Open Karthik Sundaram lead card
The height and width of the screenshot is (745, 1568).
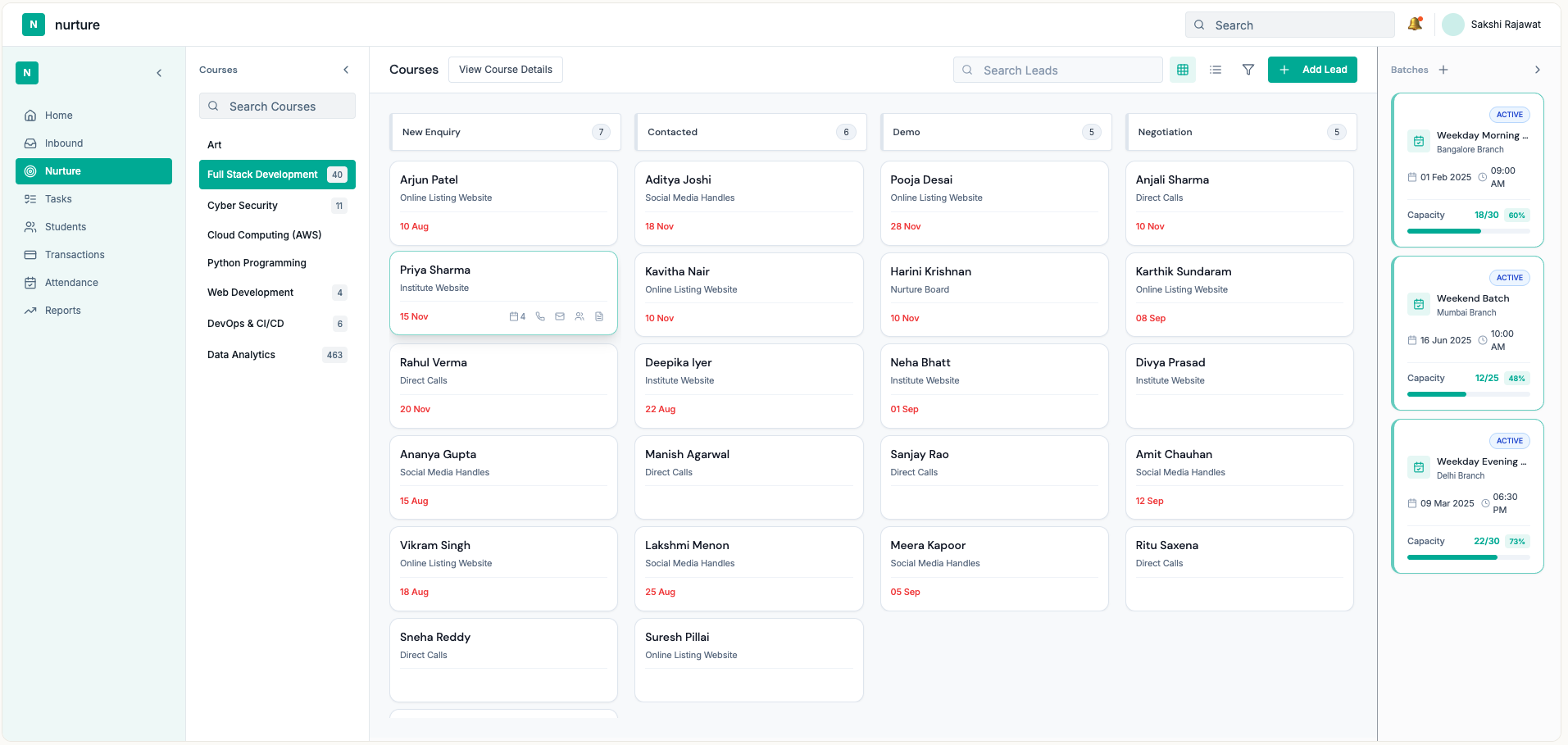[x=1239, y=295]
